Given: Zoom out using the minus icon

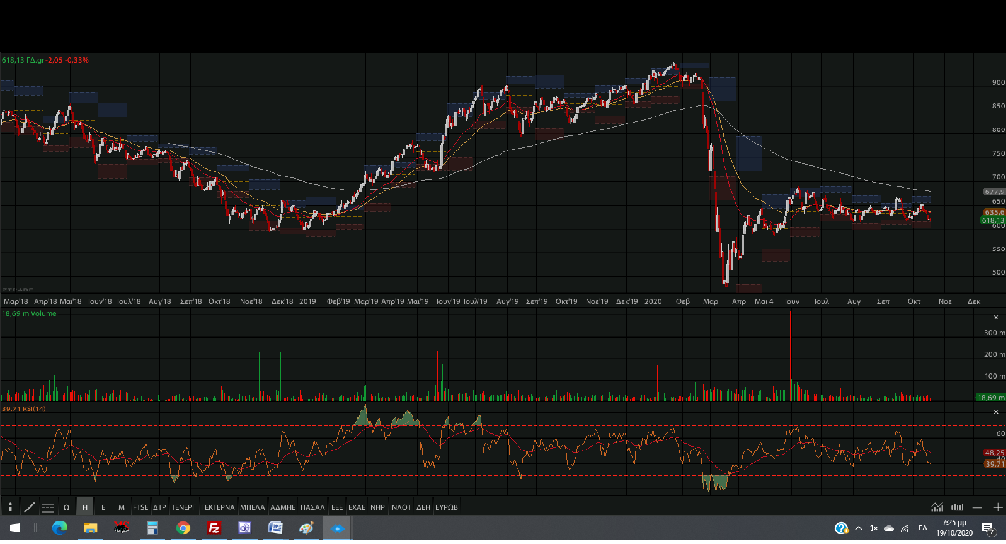Looking at the screenshot, I should click(x=979, y=507).
